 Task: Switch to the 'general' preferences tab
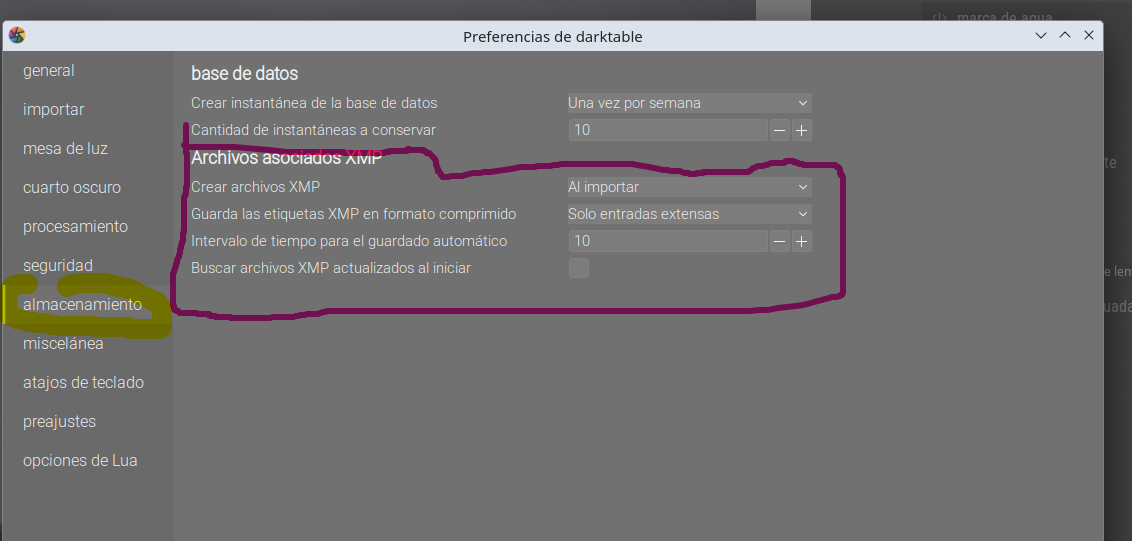point(49,71)
